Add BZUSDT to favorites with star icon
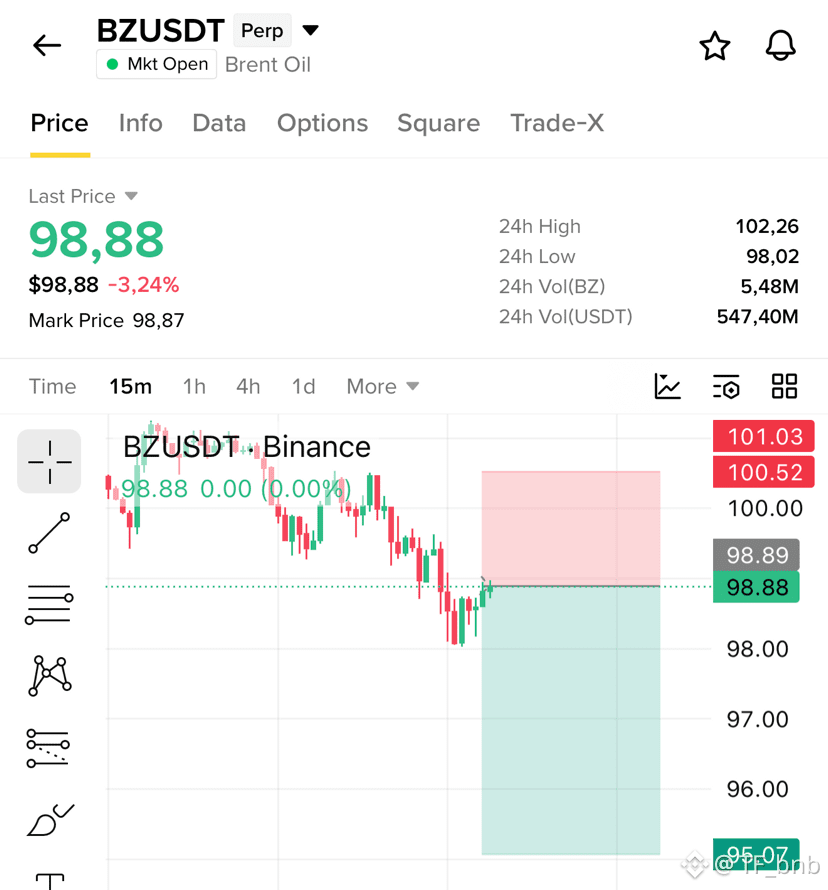This screenshot has width=828, height=890. pos(714,46)
